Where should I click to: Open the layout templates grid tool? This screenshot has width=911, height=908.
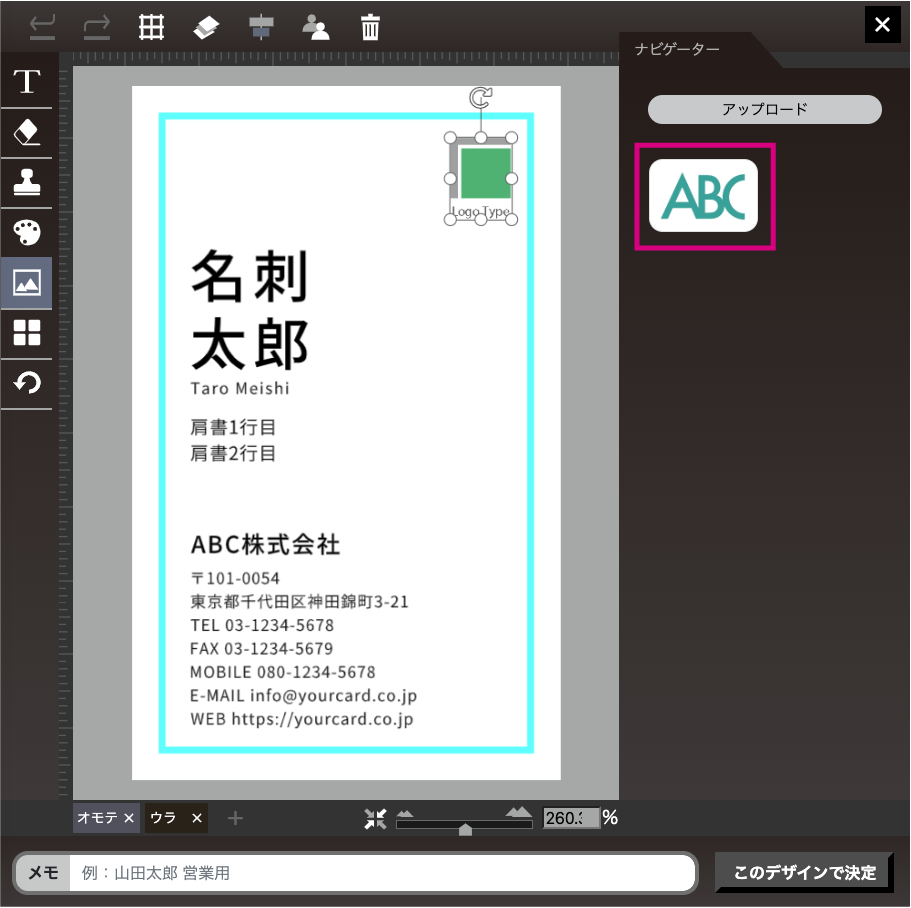[x=26, y=333]
